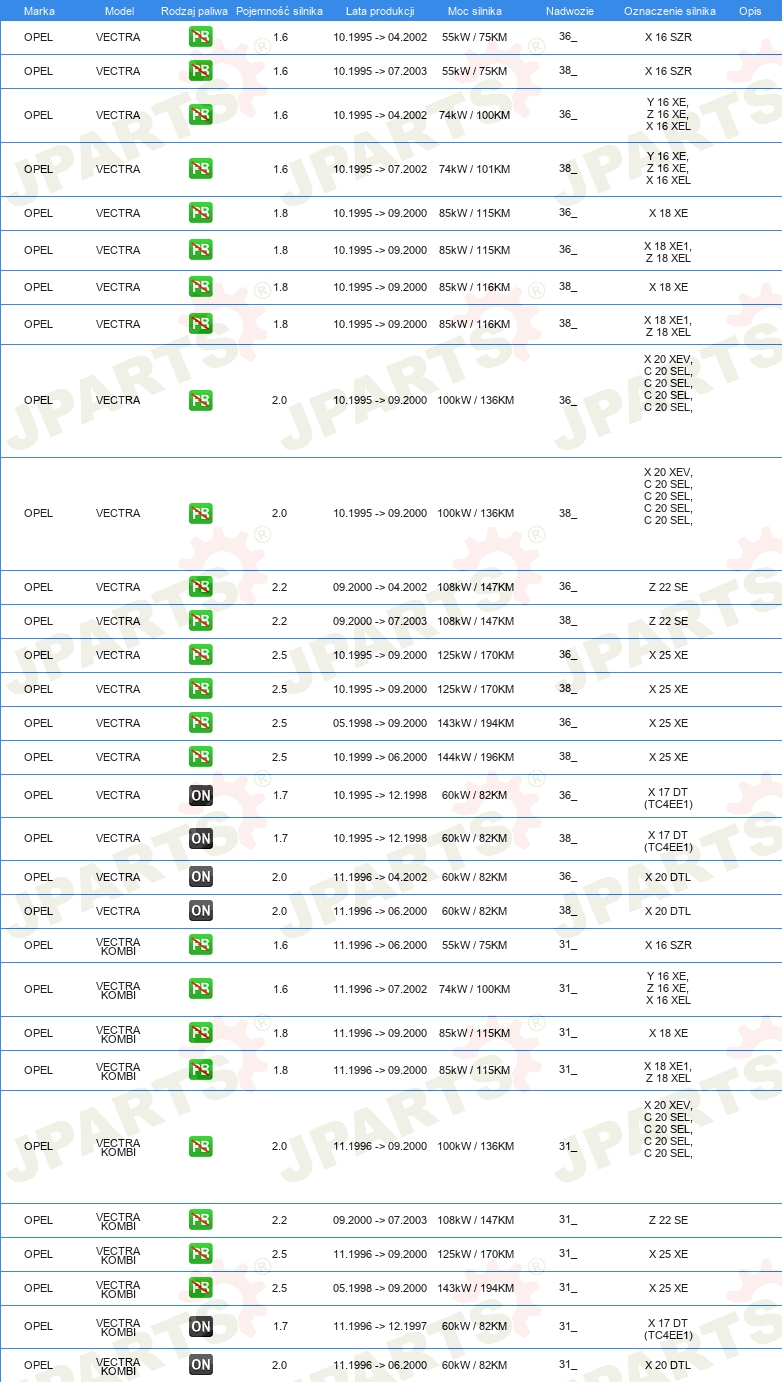The width and height of the screenshot is (782, 1382).
Task: Click the petrol icon for Vectra 1.6 100KM 36_
Action: (x=201, y=115)
